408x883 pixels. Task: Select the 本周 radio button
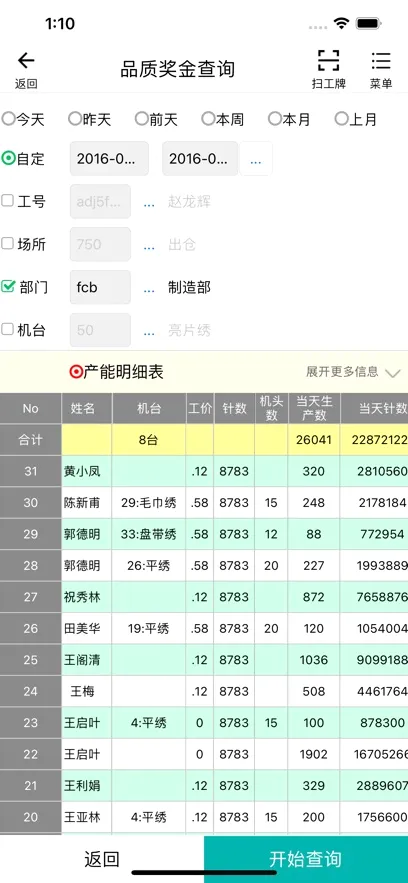click(208, 119)
